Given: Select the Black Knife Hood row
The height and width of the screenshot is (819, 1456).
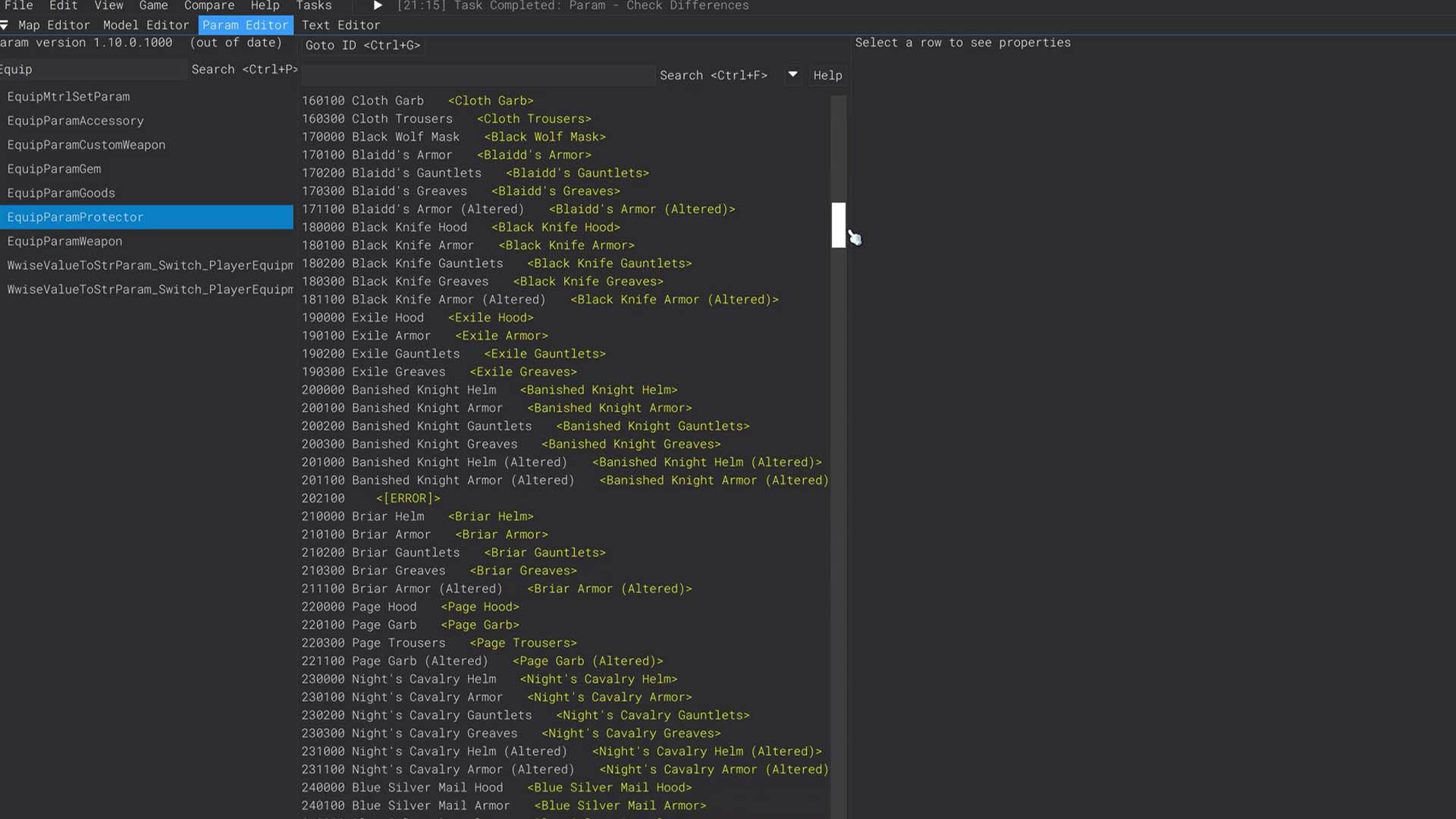Looking at the screenshot, I should coord(409,227).
